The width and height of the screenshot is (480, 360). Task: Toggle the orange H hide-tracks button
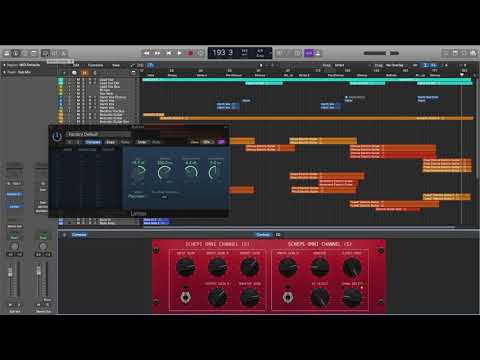pyautogui.click(x=85, y=73)
